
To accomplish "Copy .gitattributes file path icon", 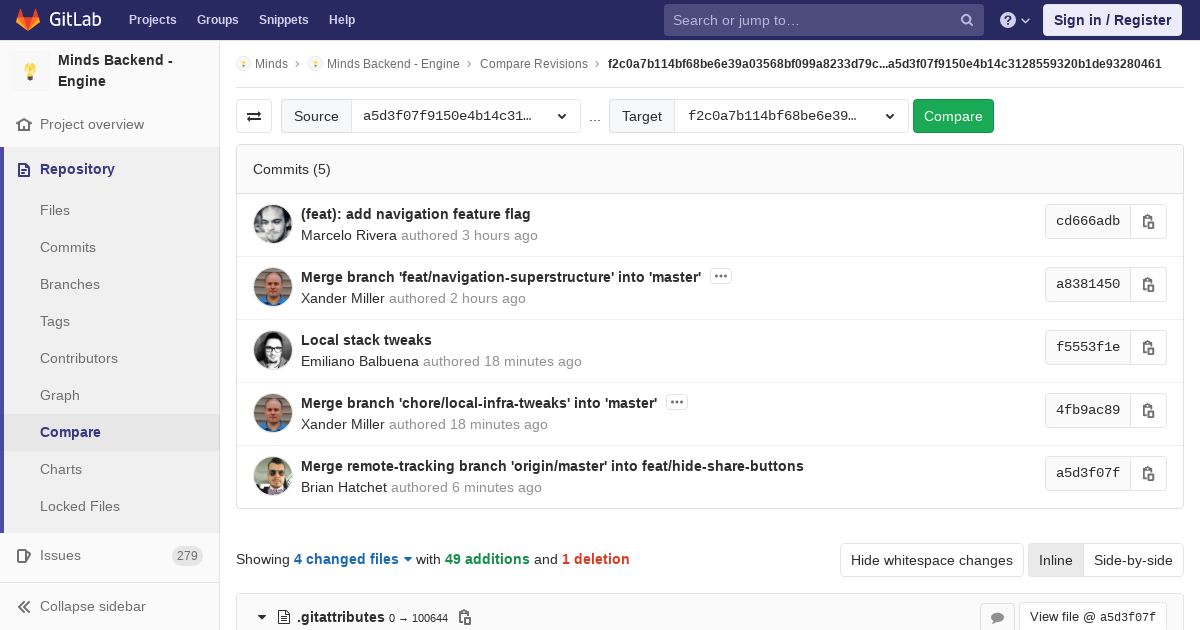I will tap(465, 618).
